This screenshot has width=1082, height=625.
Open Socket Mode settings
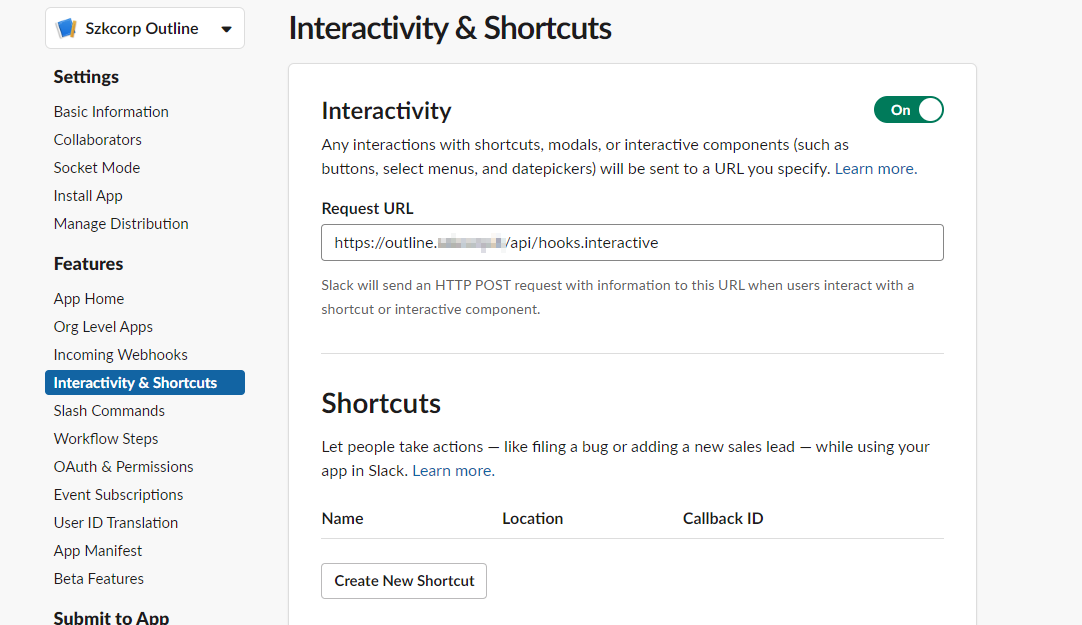pos(97,168)
